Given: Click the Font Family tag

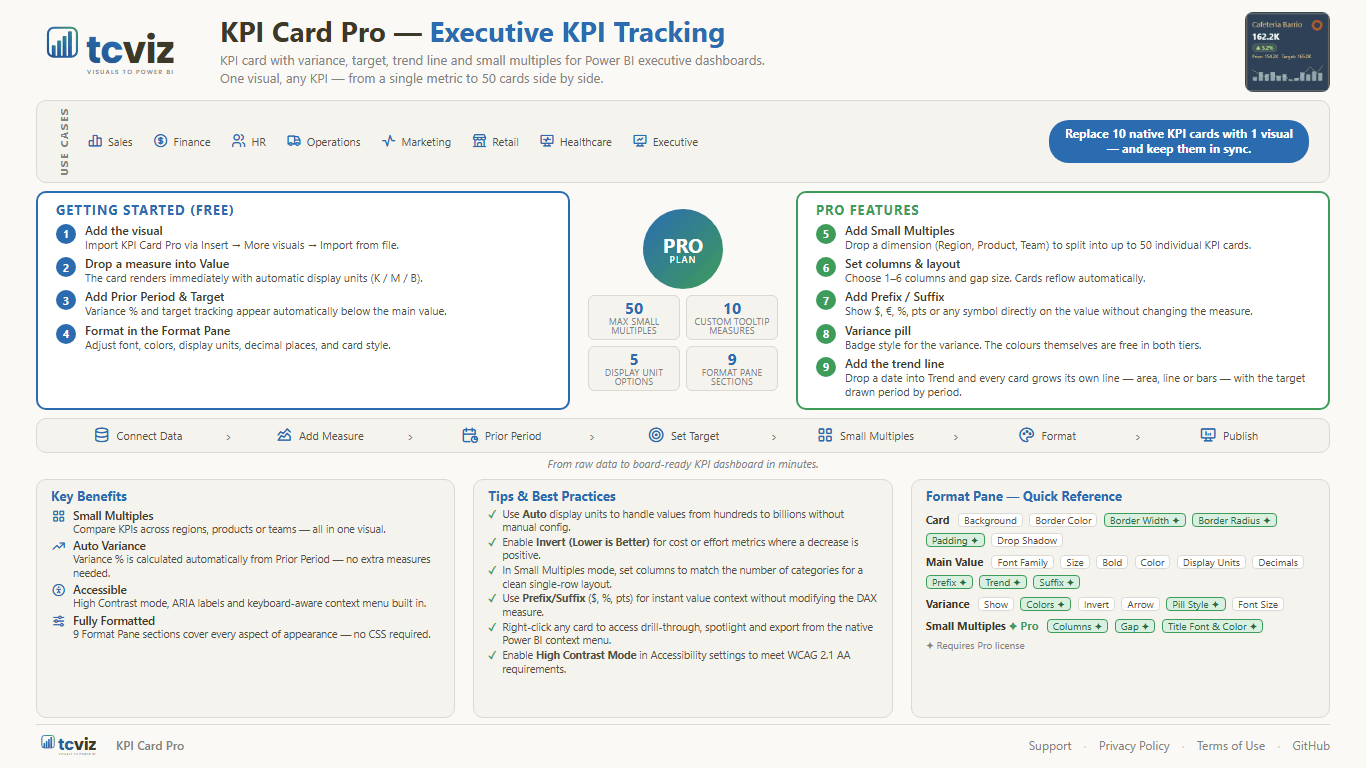Looking at the screenshot, I should (1023, 562).
